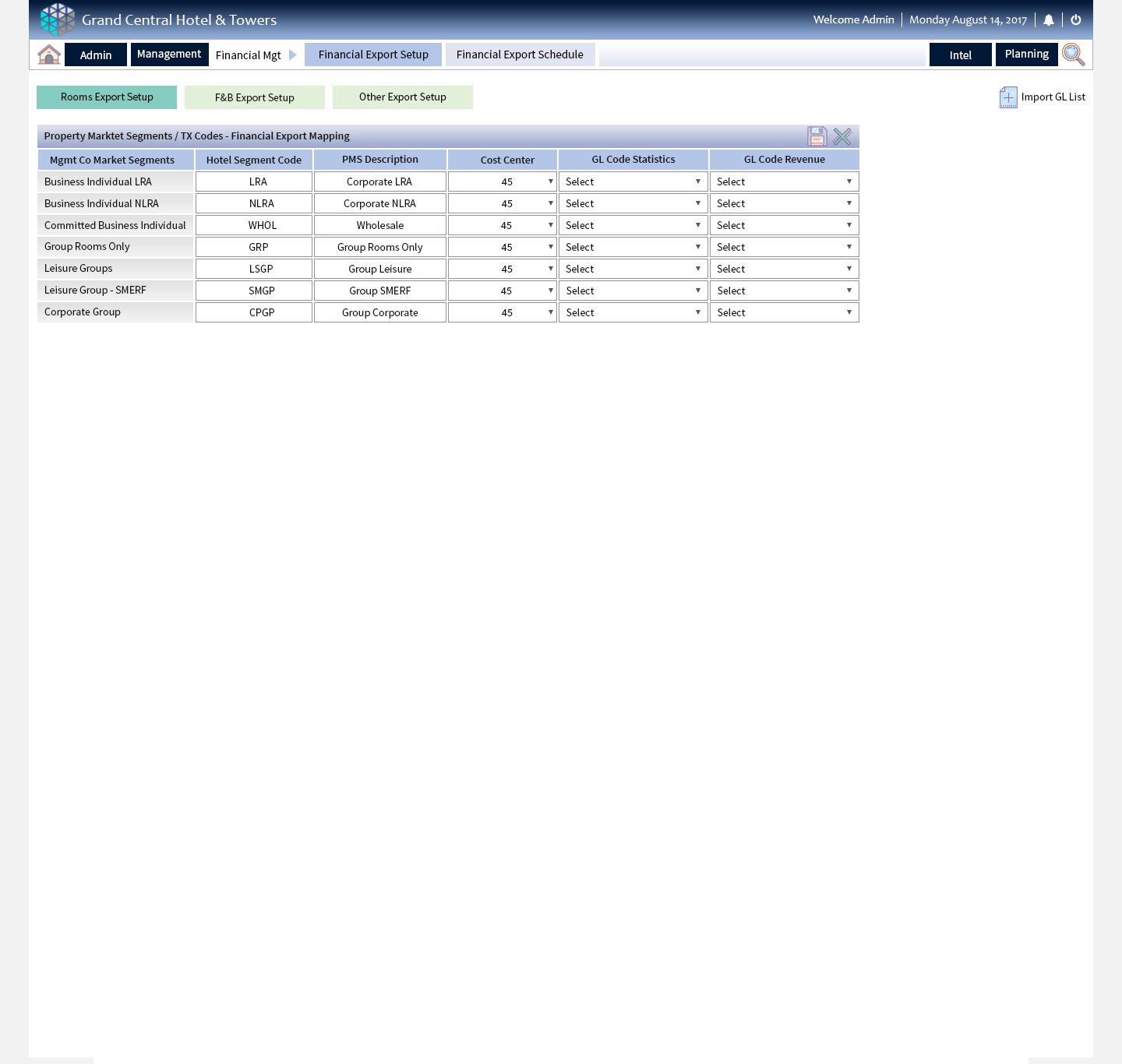Expand the Financial Mgt breadcrumb arrow

pos(293,55)
